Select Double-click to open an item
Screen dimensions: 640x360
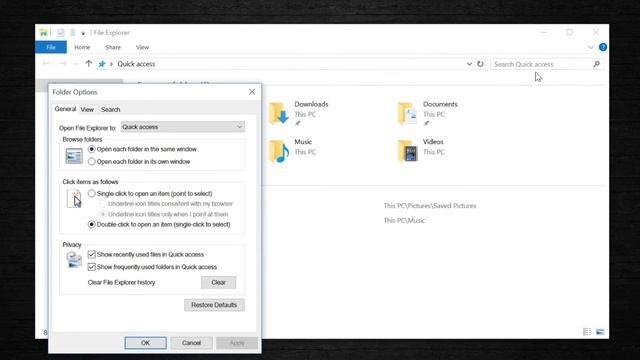tap(92, 224)
